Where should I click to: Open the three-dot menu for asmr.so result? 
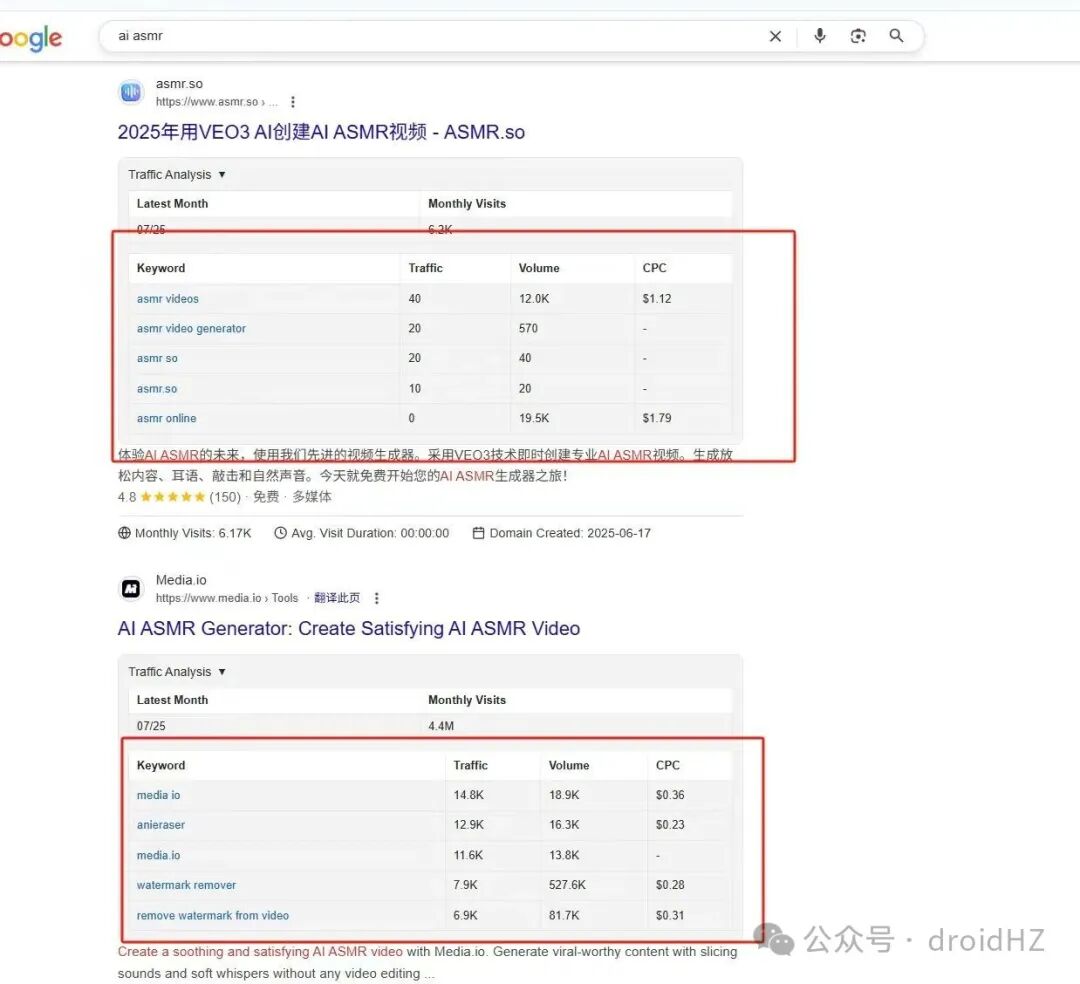tap(293, 102)
